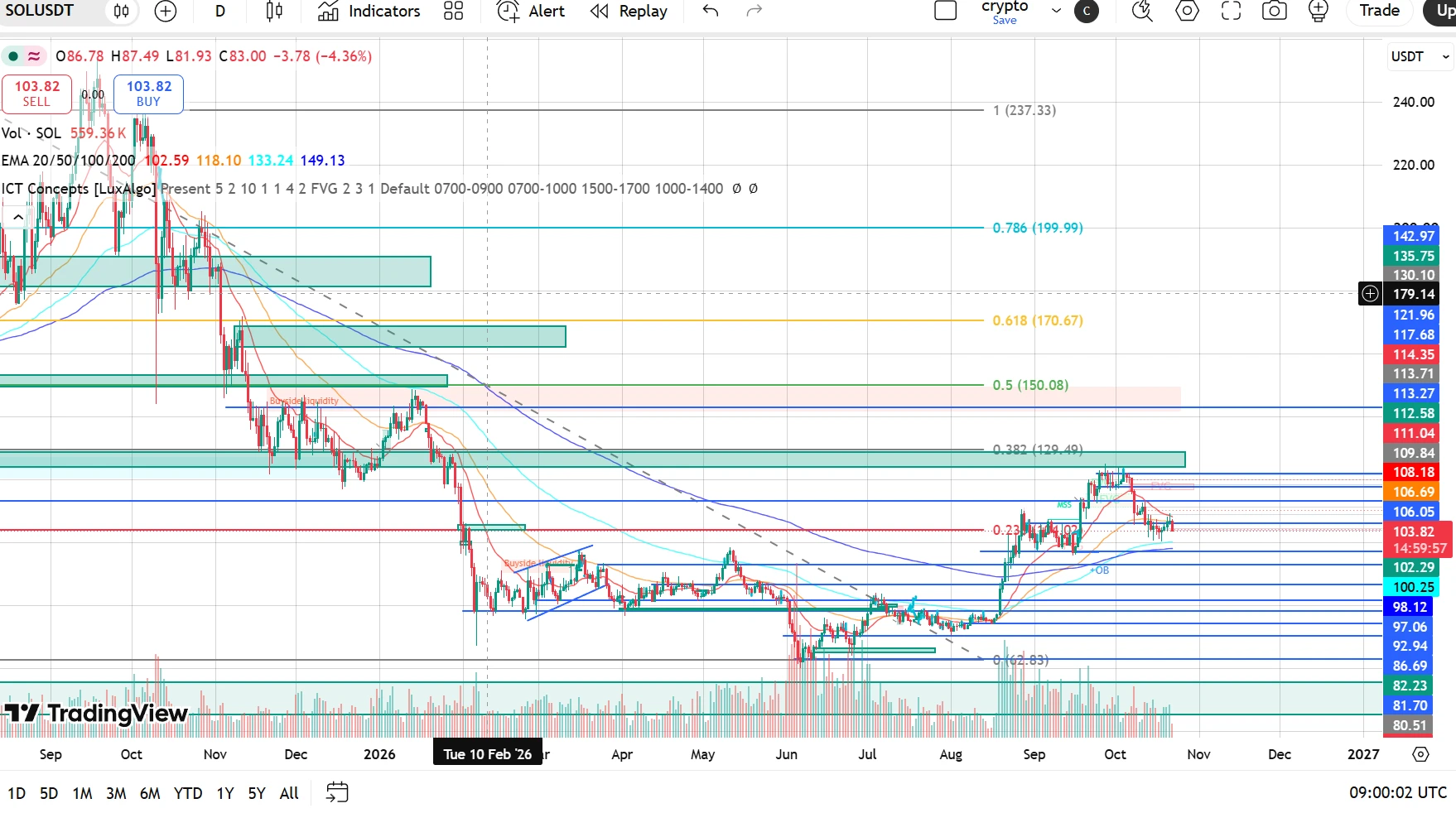The width and height of the screenshot is (1456, 813).
Task: Collapse the indicator legend with chevron
Action: pos(17,217)
